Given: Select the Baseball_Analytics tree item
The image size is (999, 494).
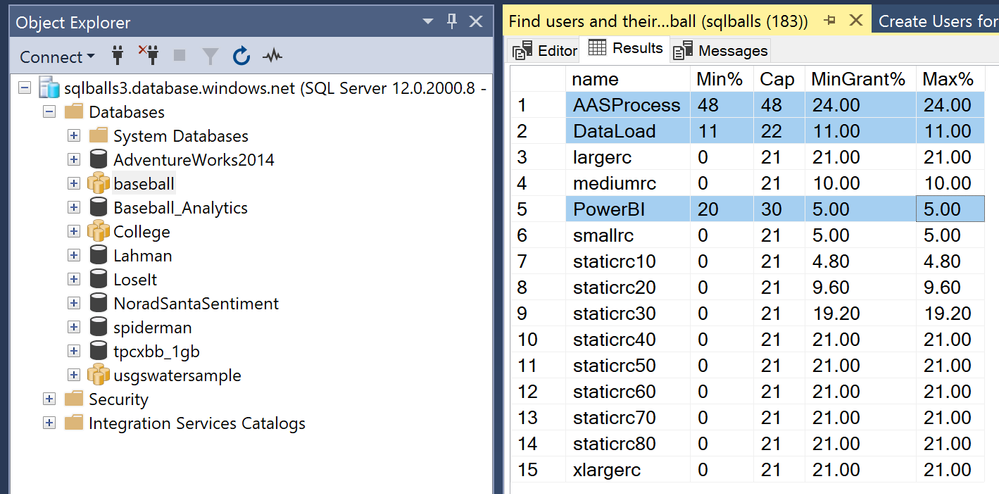Looking at the screenshot, I should click(180, 208).
